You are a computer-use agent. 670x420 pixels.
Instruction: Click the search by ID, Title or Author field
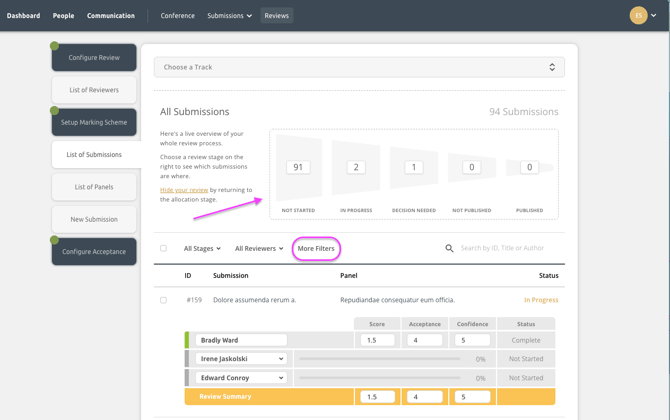pos(505,248)
